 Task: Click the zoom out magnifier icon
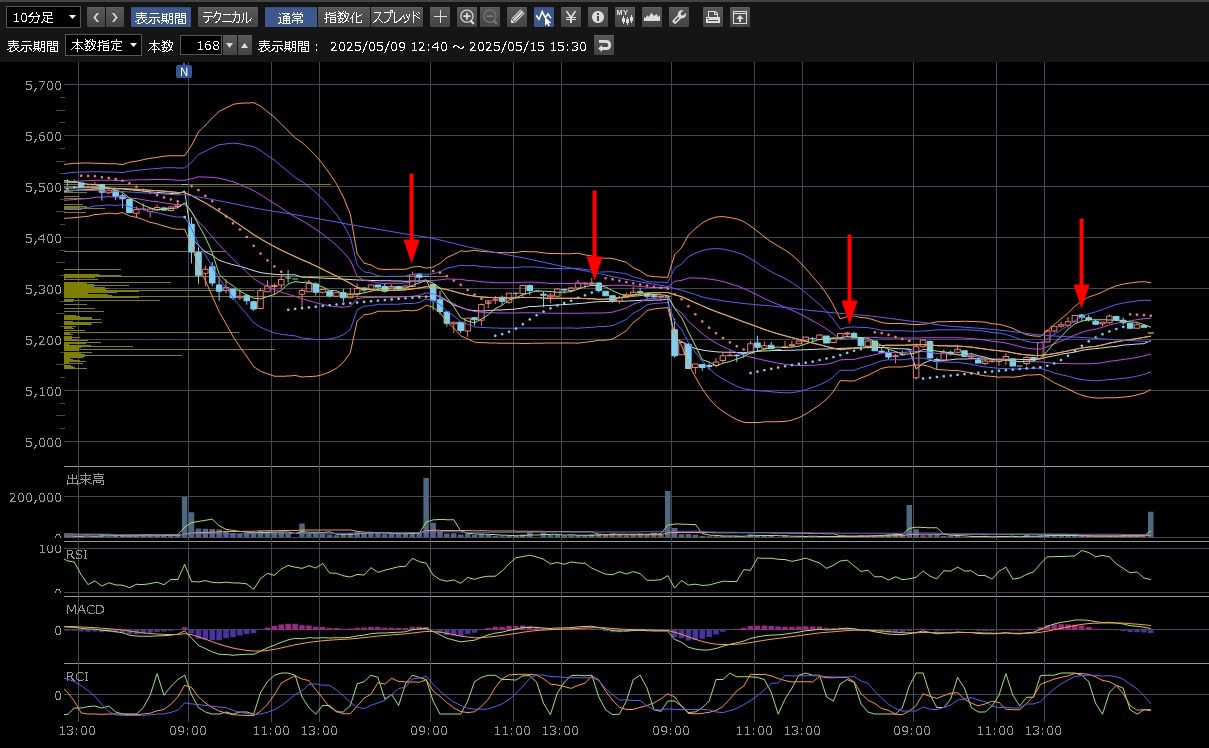tap(490, 17)
